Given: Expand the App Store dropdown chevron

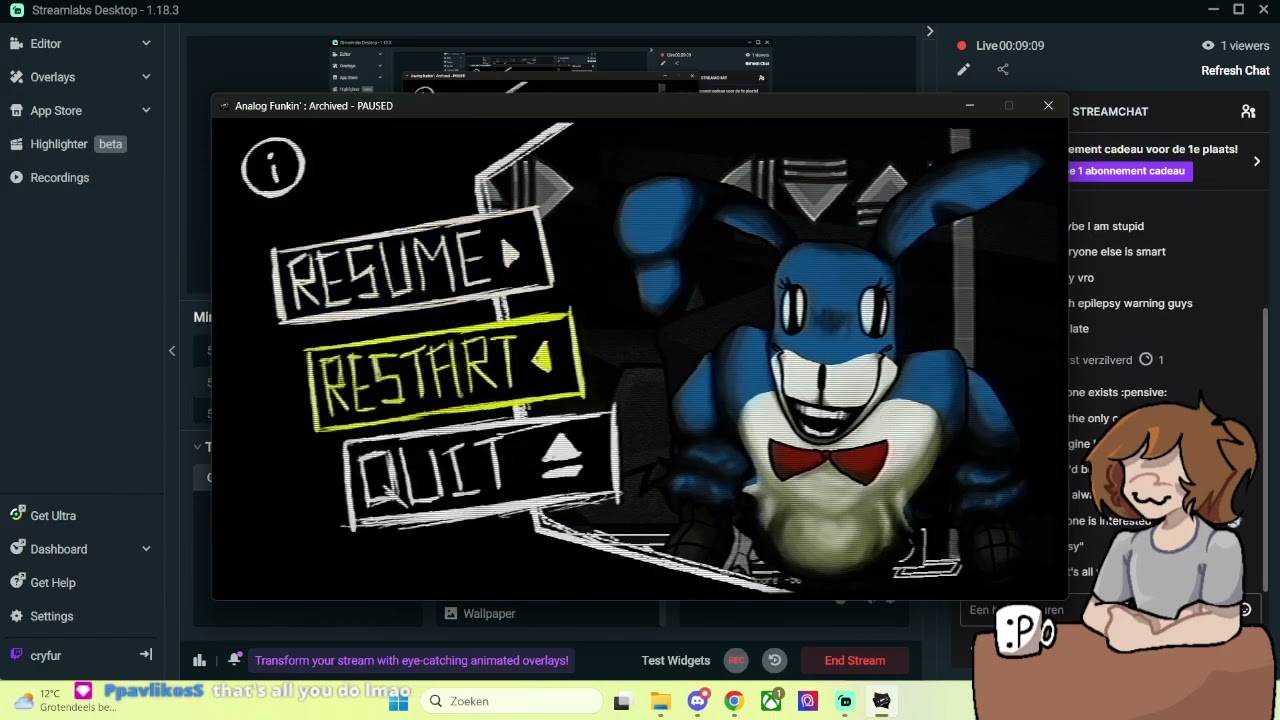Looking at the screenshot, I should (x=146, y=110).
